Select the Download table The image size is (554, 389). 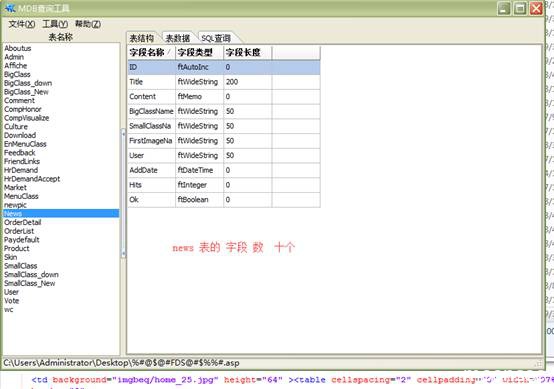coord(20,135)
